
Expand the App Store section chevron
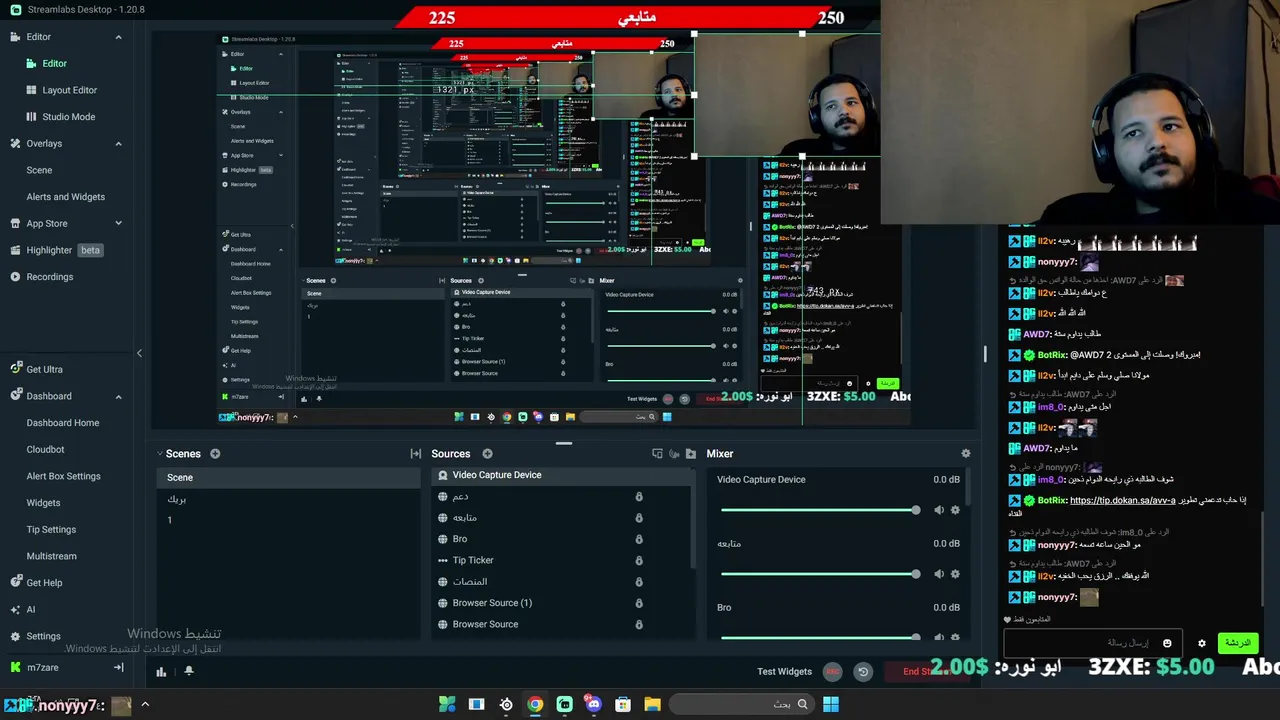tap(118, 224)
